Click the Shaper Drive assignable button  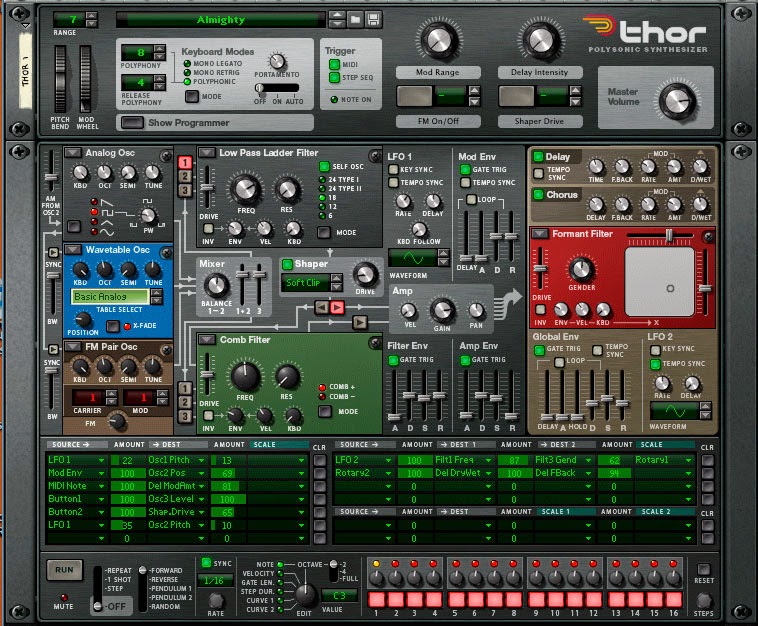coord(516,96)
